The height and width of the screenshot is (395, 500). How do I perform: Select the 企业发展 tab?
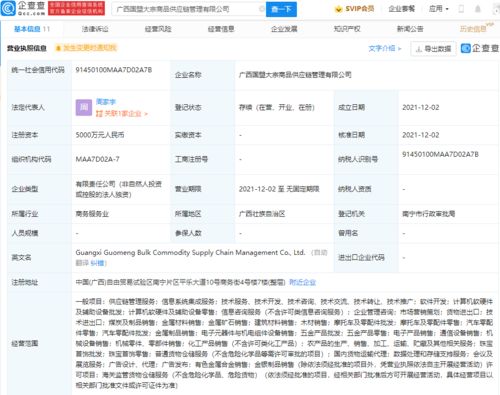(284, 29)
